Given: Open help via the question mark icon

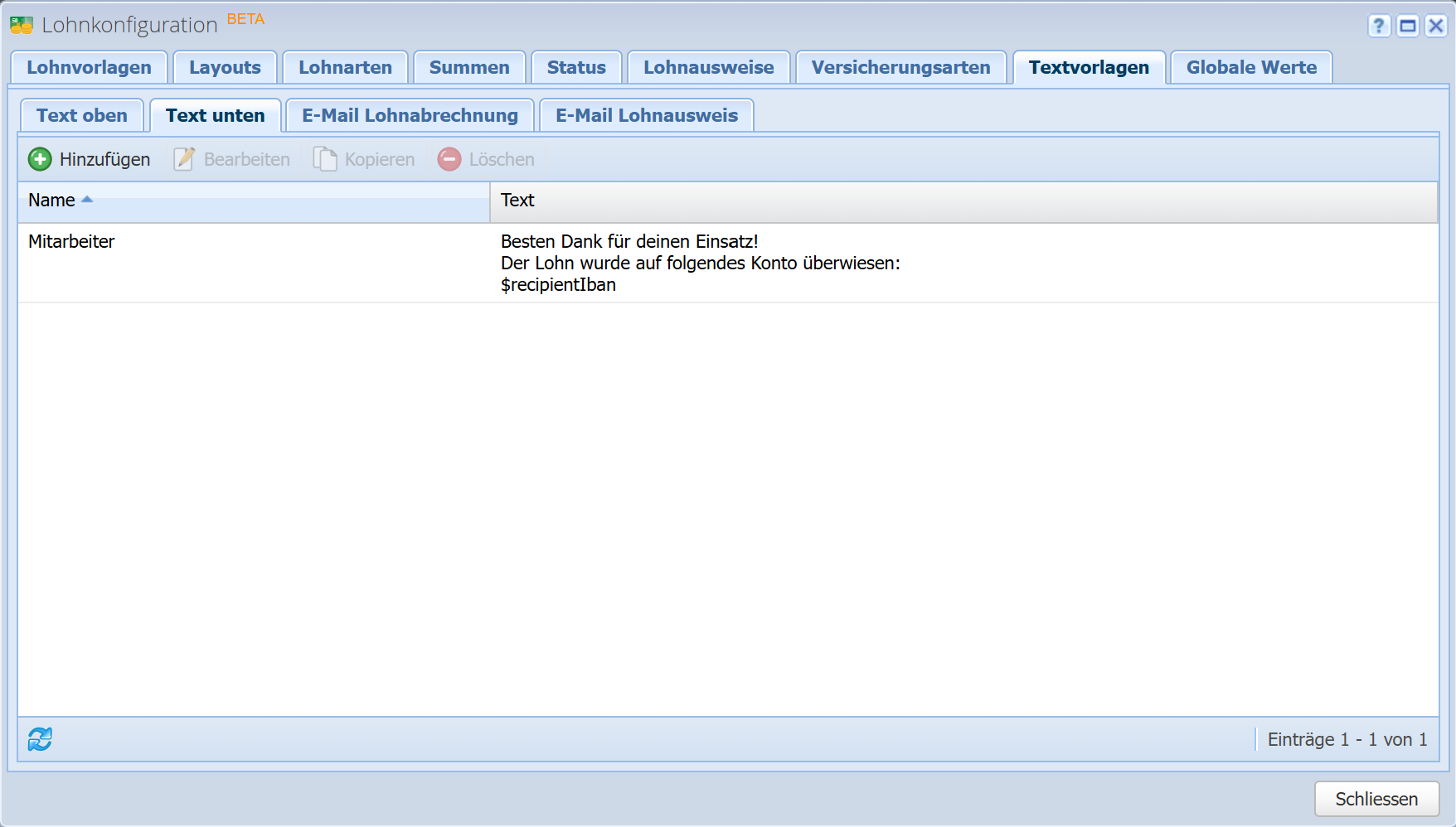Looking at the screenshot, I should pyautogui.click(x=1378, y=26).
